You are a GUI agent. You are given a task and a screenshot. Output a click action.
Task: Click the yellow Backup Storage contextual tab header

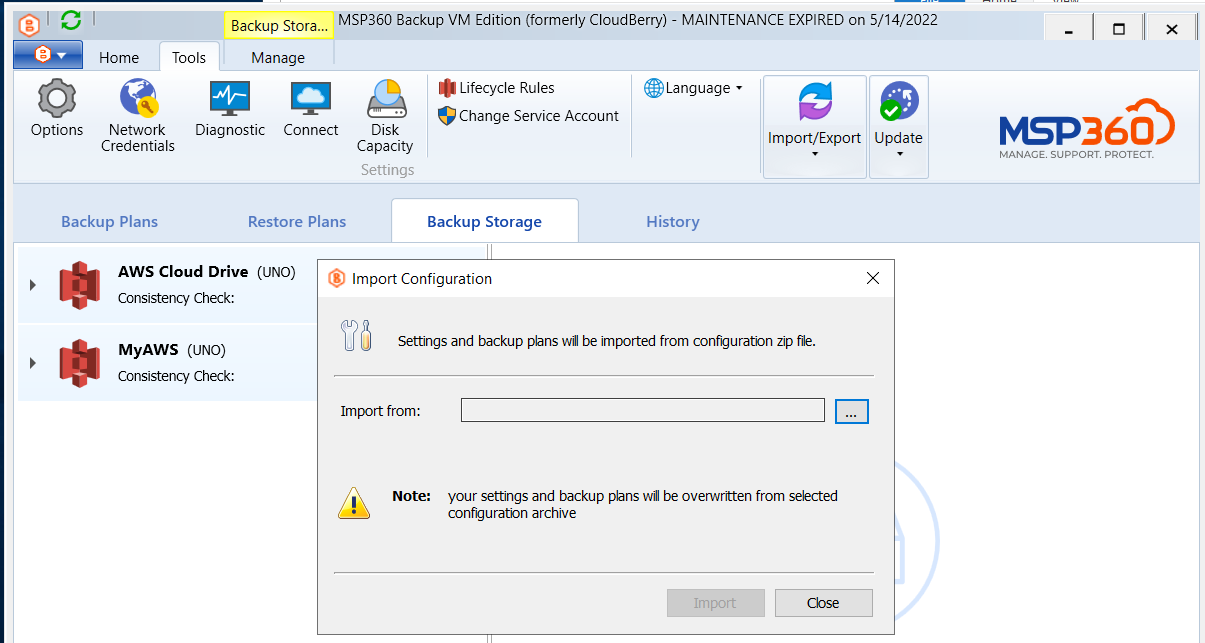(279, 26)
